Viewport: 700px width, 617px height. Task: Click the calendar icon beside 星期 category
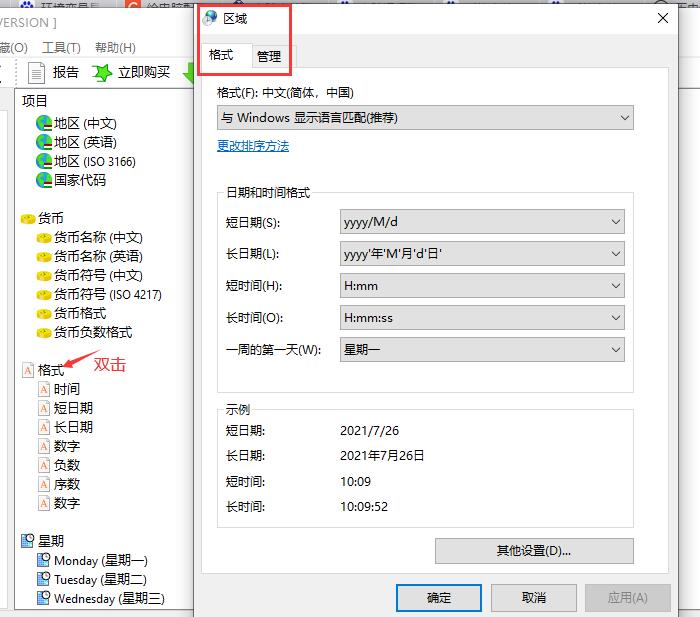point(28,541)
